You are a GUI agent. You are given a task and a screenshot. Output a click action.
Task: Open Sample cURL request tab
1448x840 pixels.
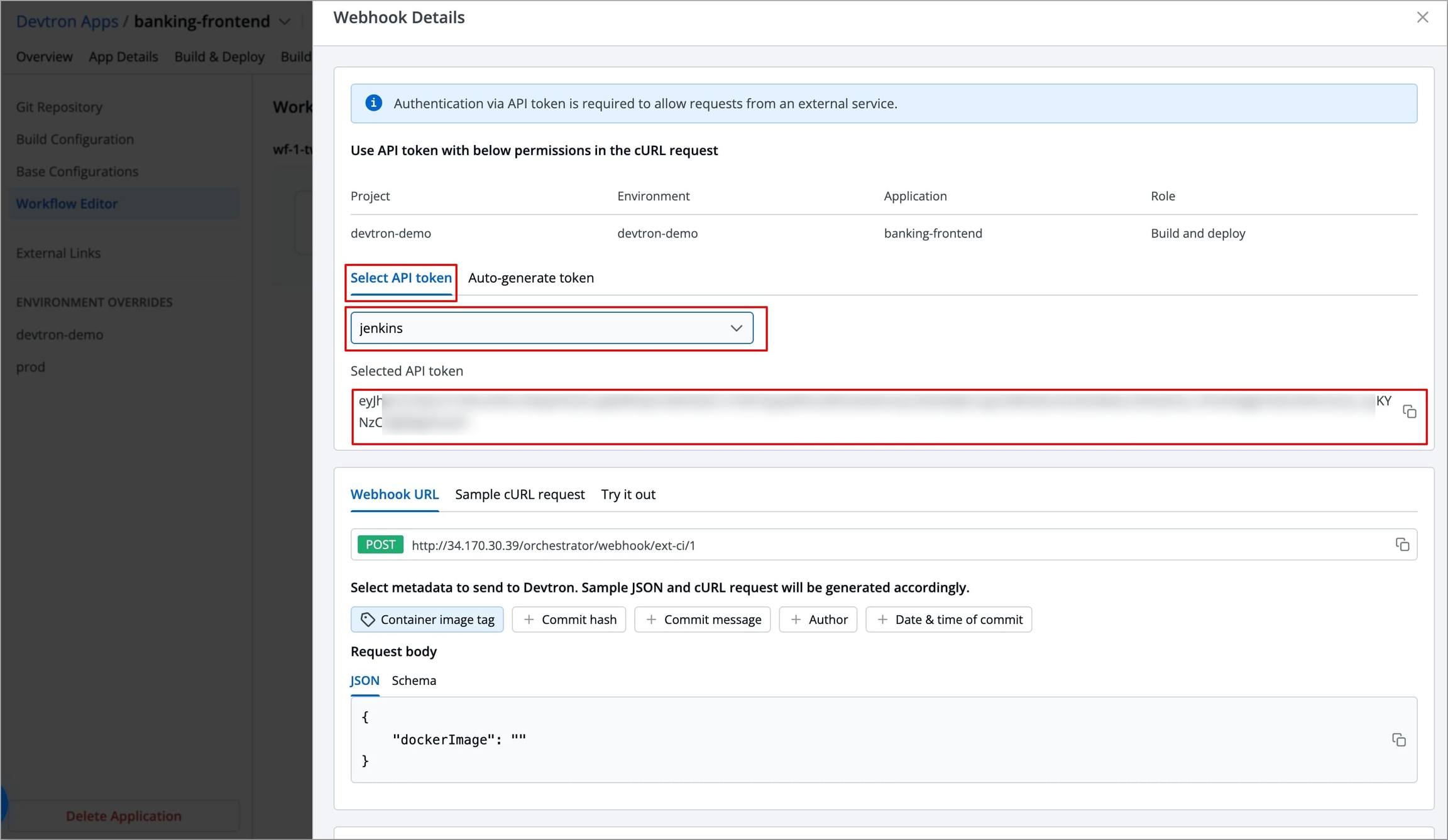520,494
